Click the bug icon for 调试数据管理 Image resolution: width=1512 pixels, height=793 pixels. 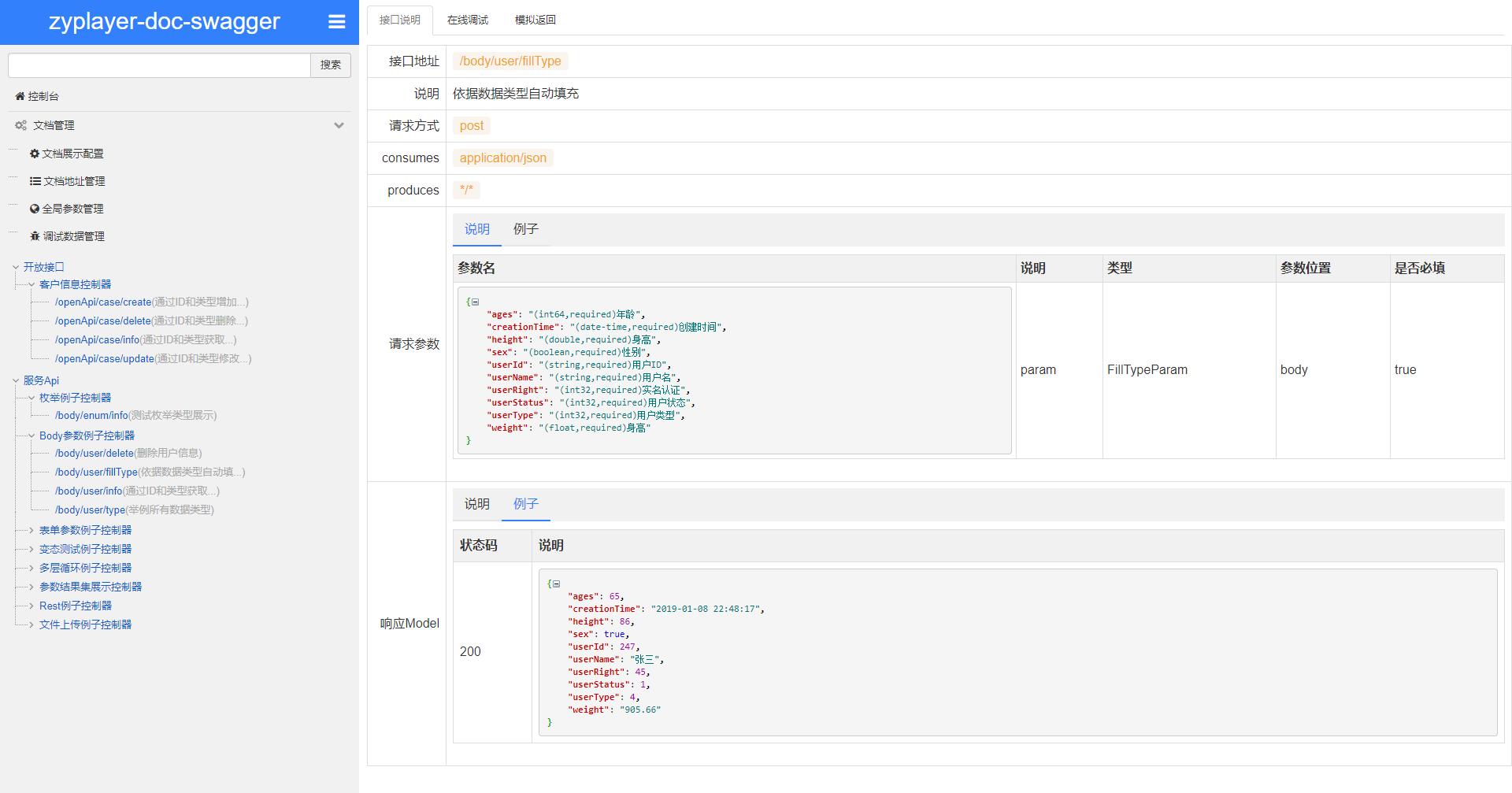point(35,236)
